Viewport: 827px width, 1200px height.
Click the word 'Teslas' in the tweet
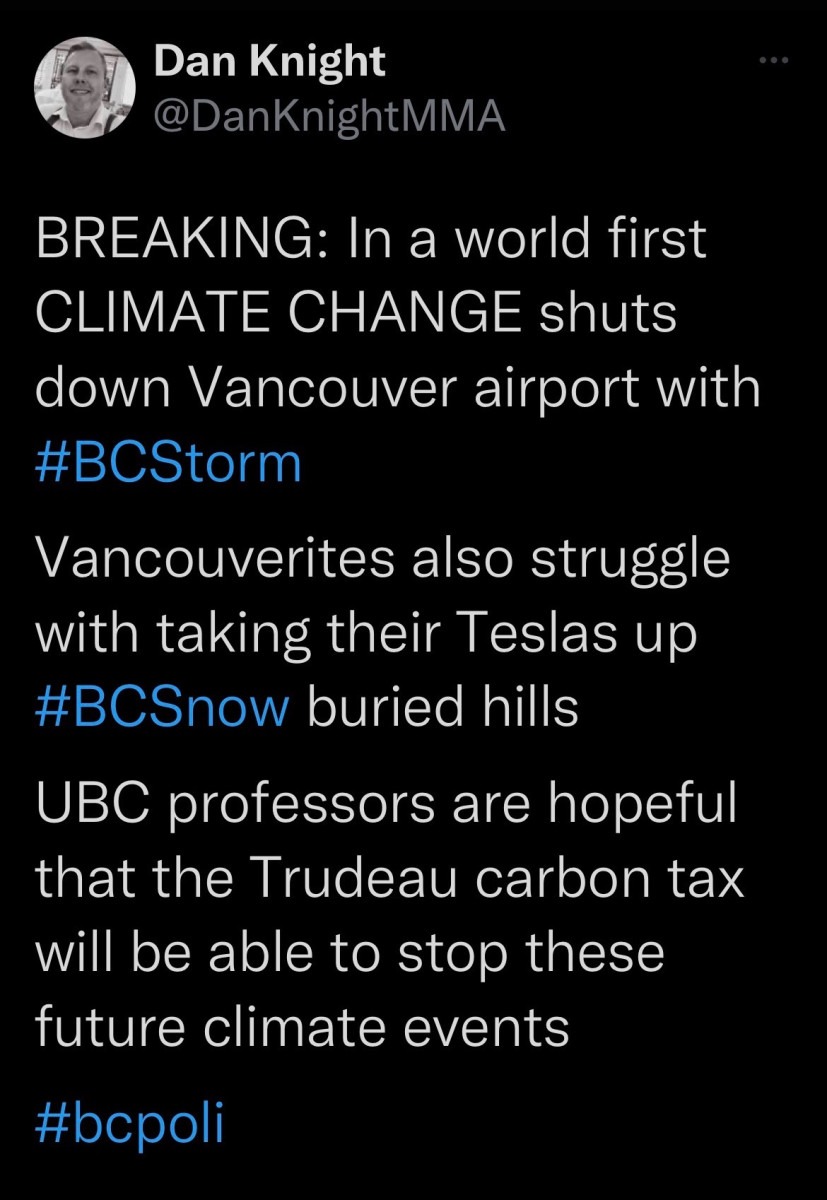[541, 634]
